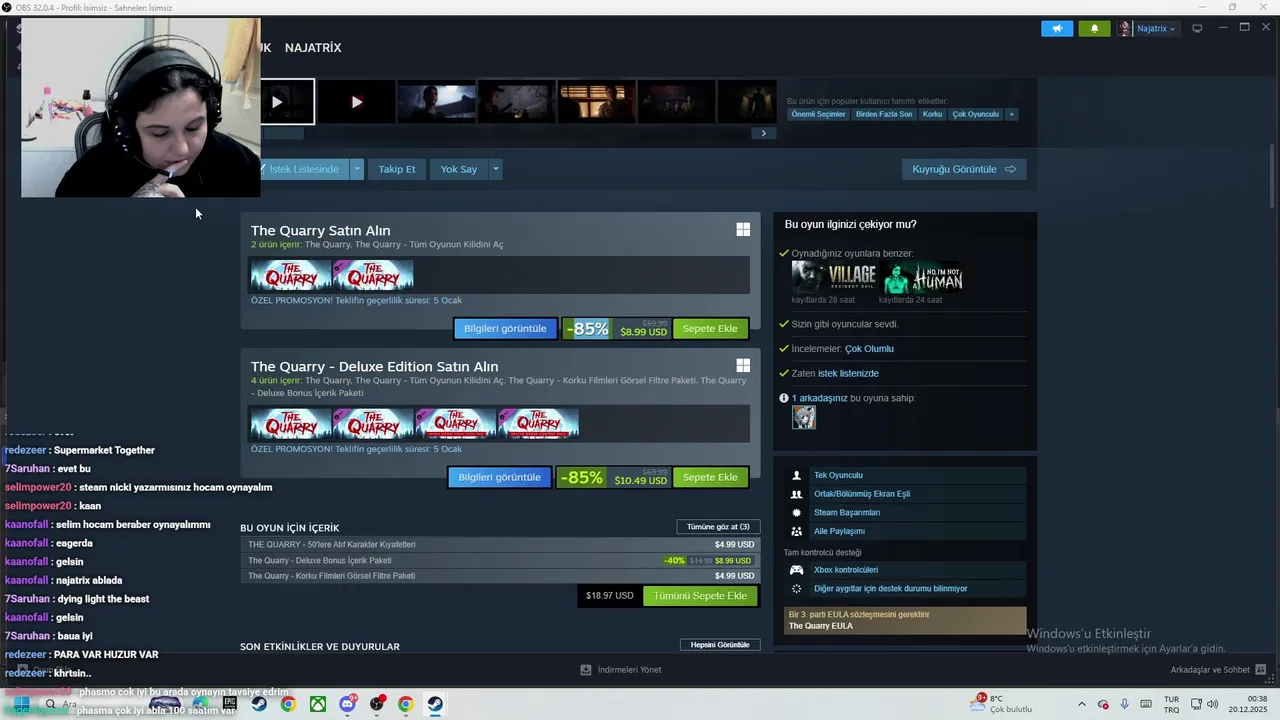This screenshot has height=720, width=1280.
Task: Open the volume speaker tray icon
Action: (1212, 704)
